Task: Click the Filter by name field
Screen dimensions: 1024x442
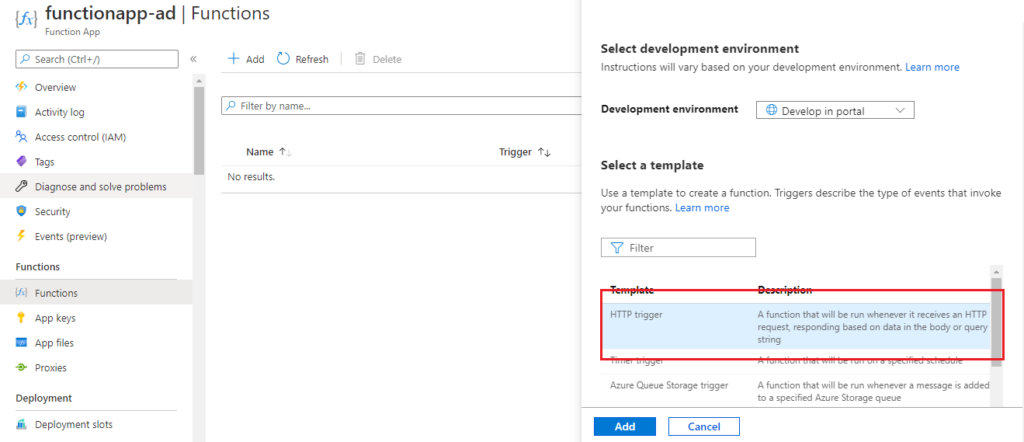Action: pos(400,106)
